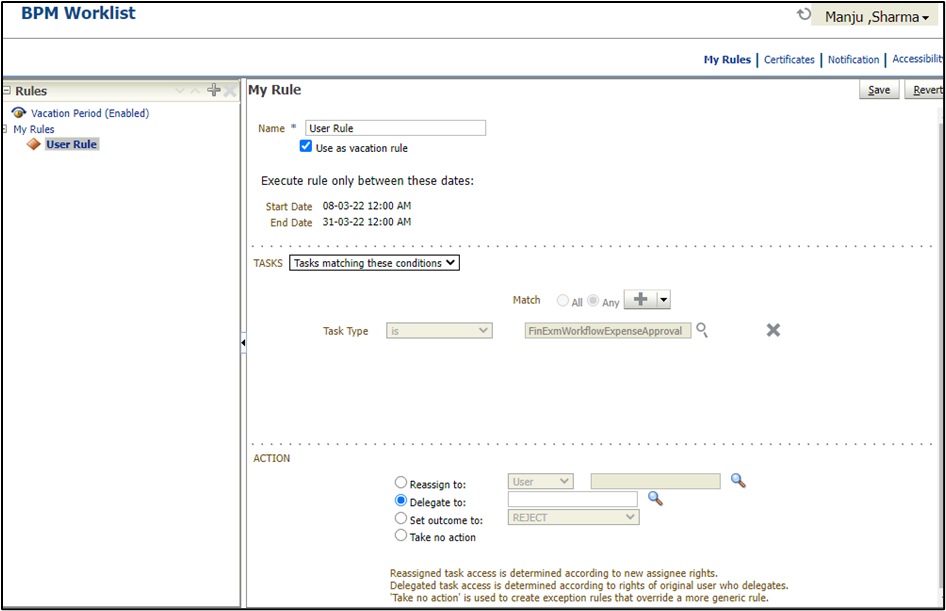Open the Reassign to User type dropdown
946x611 pixels.
541,481
